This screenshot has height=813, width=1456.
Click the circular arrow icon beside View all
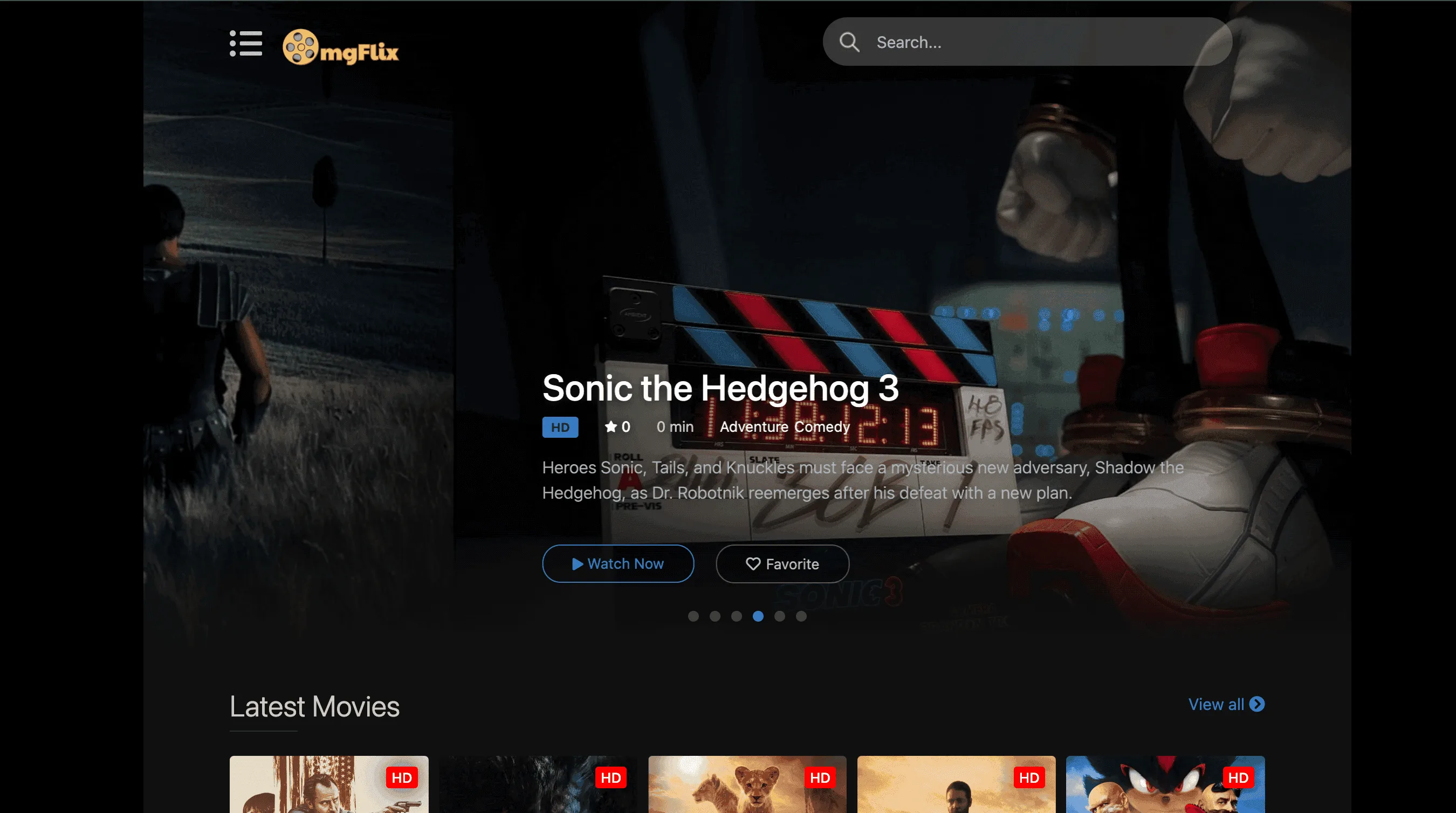[1259, 705]
